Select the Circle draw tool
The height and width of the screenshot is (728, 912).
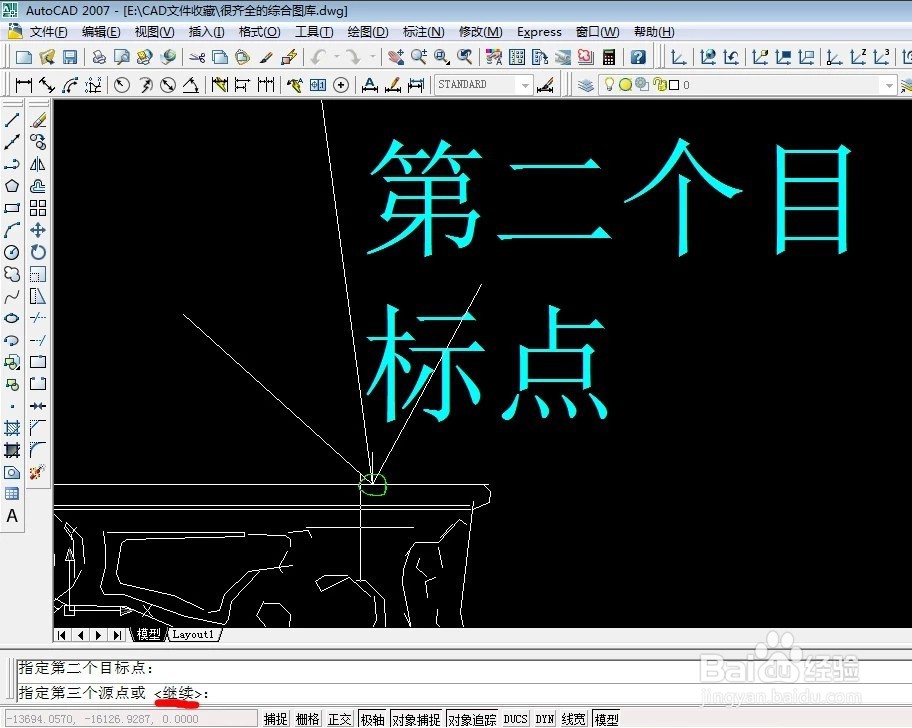[12, 252]
